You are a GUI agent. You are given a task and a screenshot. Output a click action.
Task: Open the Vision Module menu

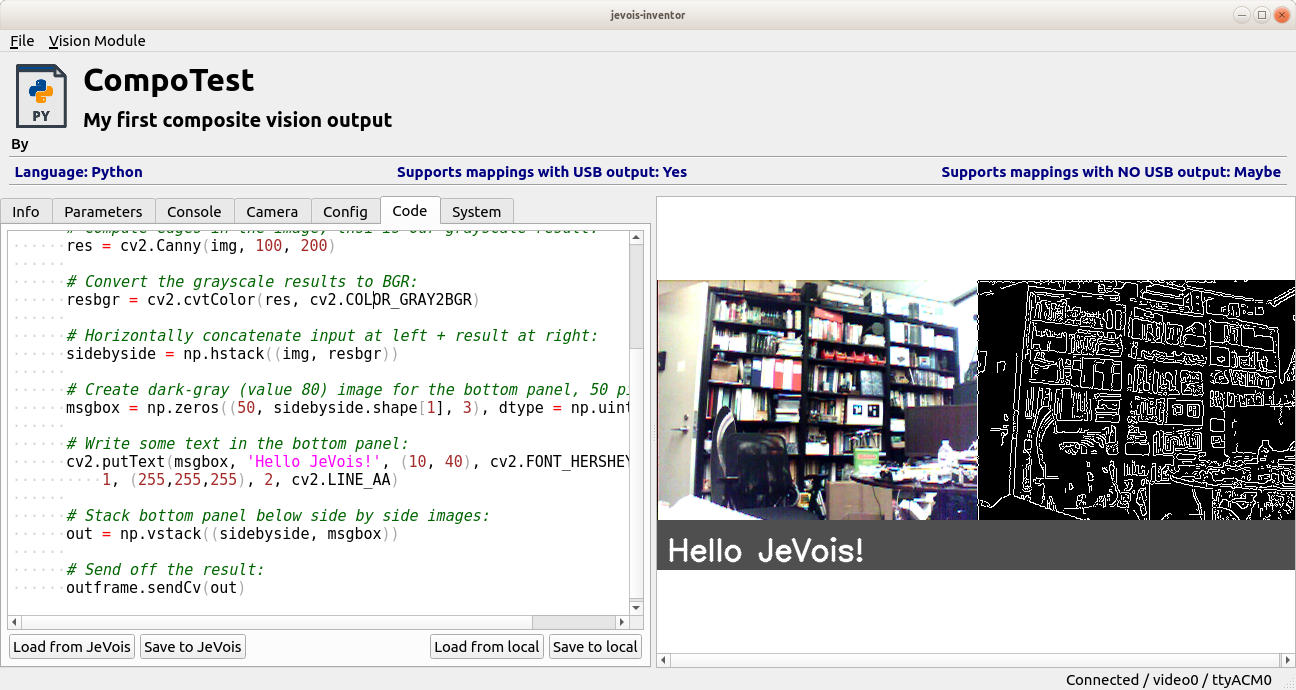(x=97, y=41)
